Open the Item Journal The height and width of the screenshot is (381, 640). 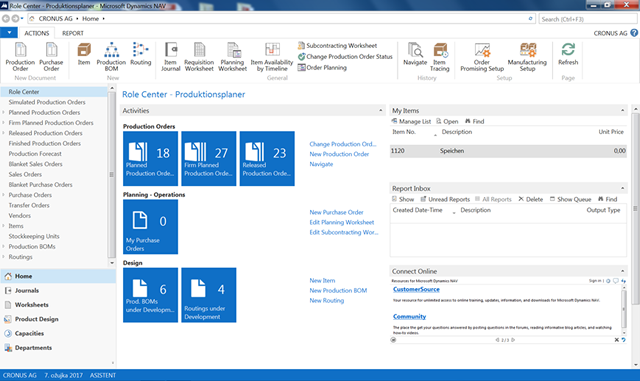tap(170, 57)
